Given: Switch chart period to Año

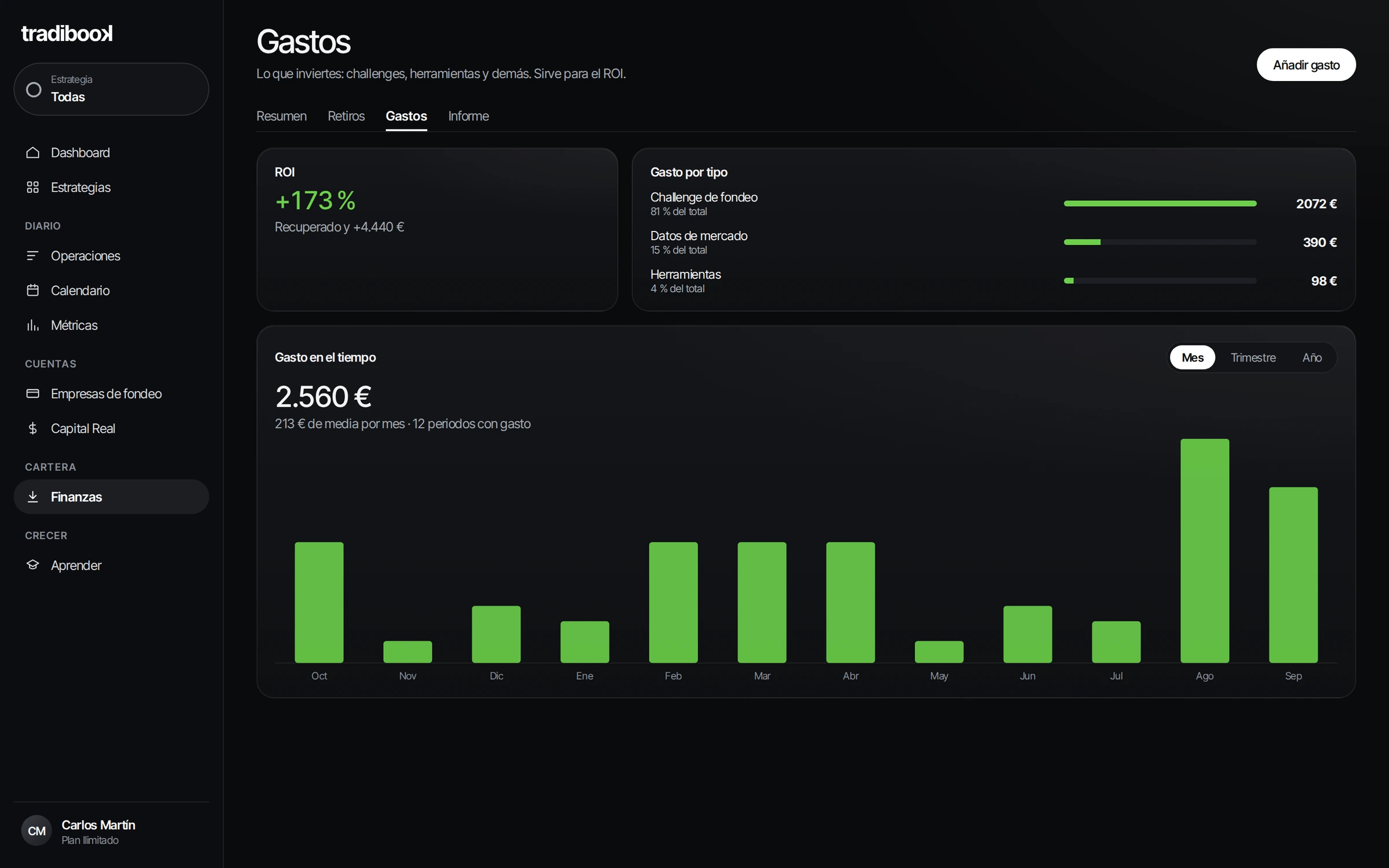Looking at the screenshot, I should (x=1312, y=358).
